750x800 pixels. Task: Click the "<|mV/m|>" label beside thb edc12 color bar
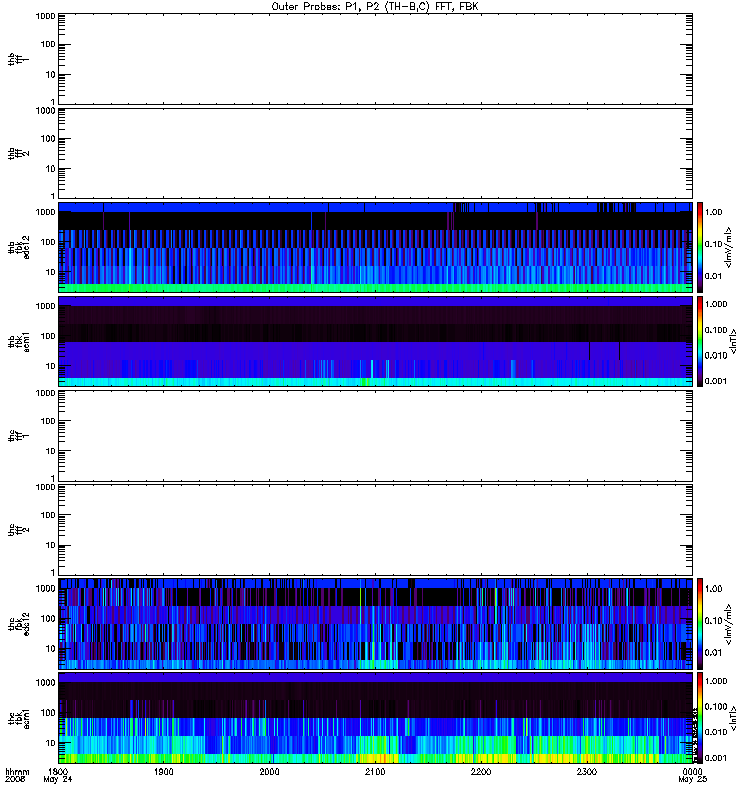click(x=728, y=247)
